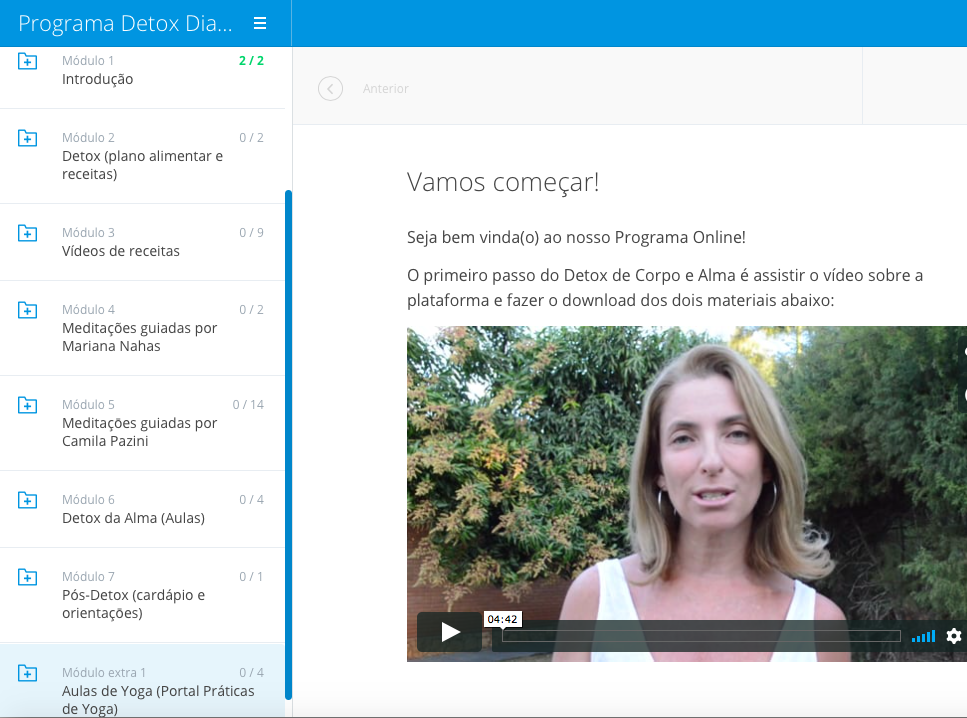The image size is (967, 718).
Task: Click folder icon beside Módulo 7
Action: point(28,577)
